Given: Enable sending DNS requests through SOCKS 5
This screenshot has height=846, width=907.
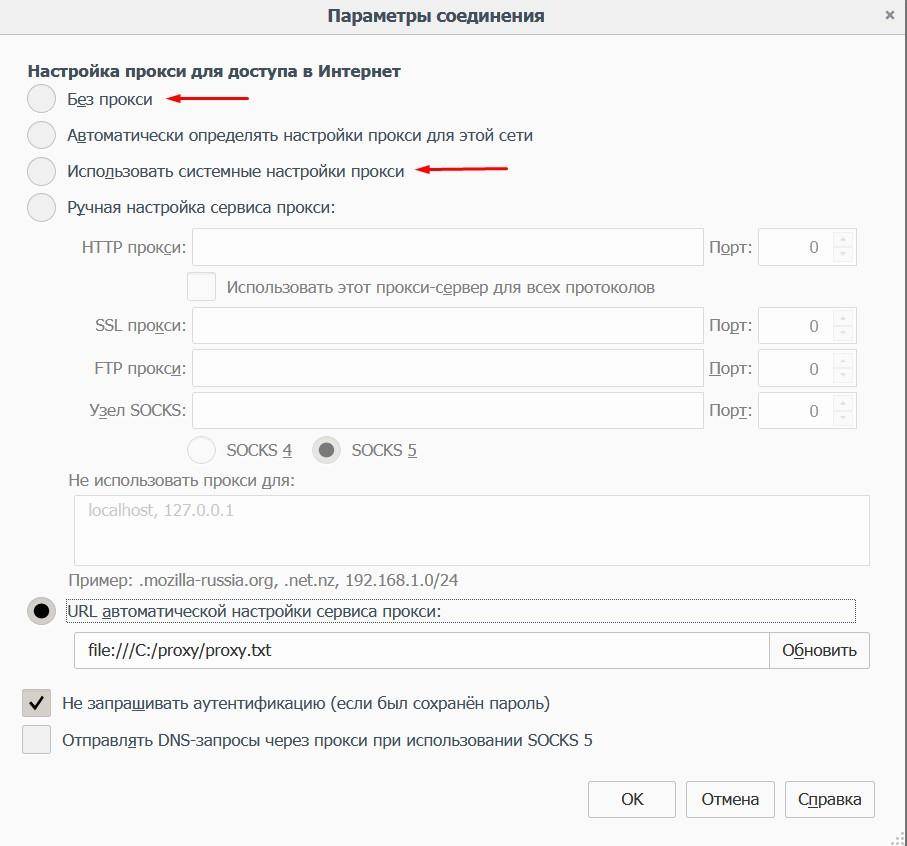Looking at the screenshot, I should click(x=37, y=740).
